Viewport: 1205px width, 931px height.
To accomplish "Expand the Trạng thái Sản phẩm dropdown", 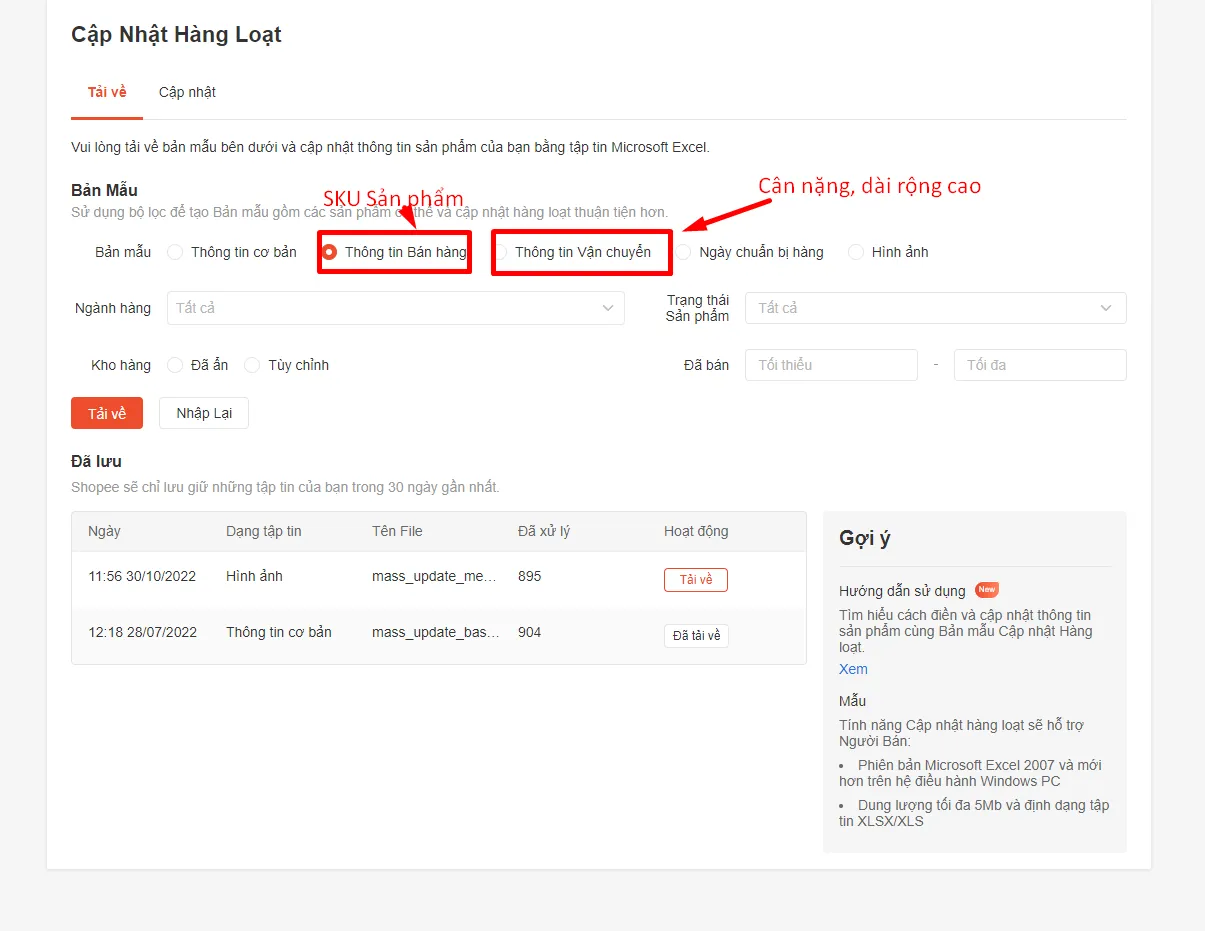I will click(936, 308).
